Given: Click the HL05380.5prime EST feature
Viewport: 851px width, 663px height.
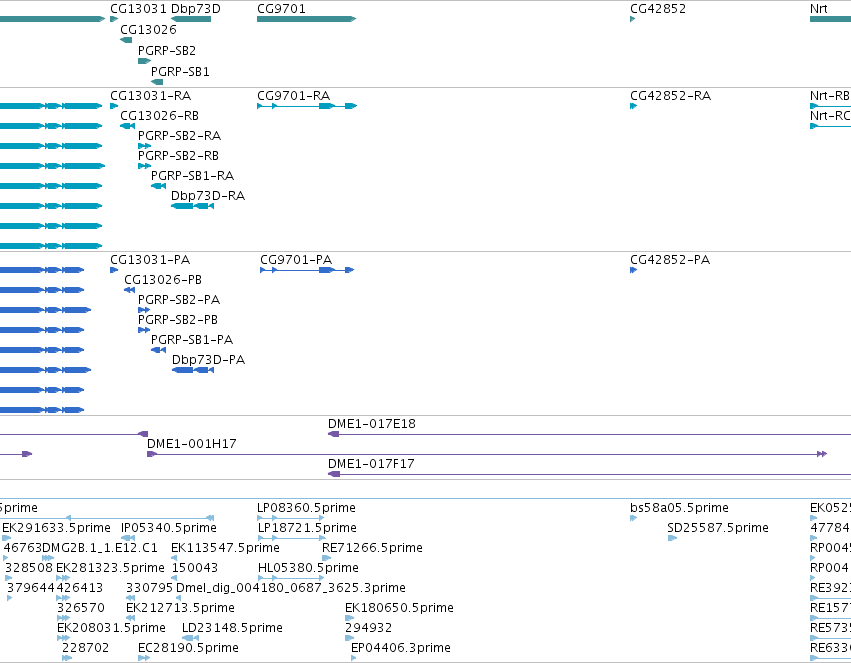Looking at the screenshot, I should tap(291, 578).
